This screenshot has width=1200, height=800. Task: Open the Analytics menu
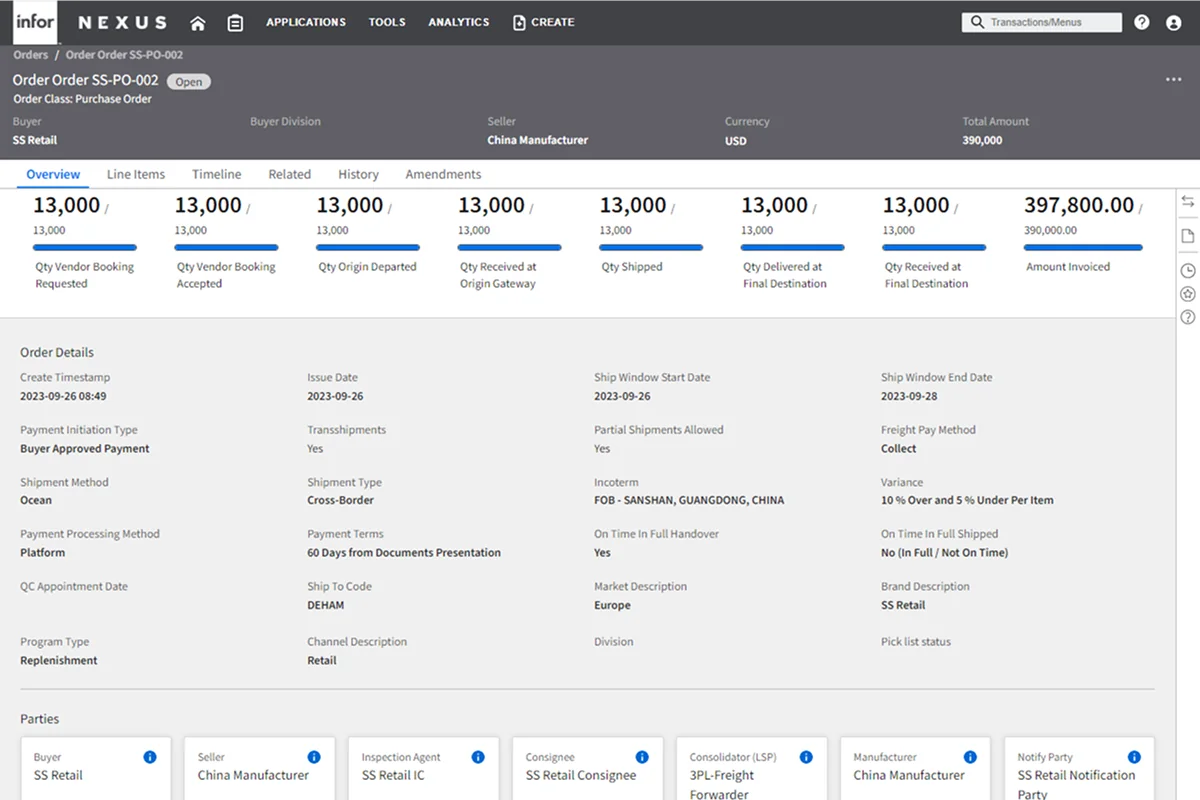click(459, 22)
